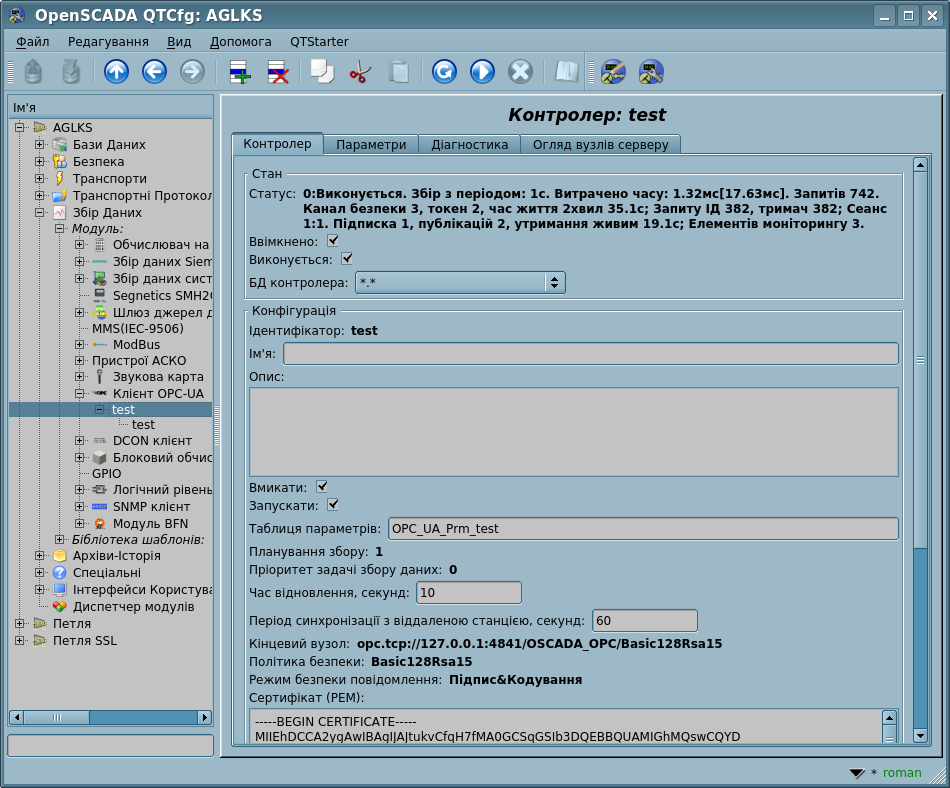Open the Редагування menu
This screenshot has height=788, width=950.
[x=108, y=42]
